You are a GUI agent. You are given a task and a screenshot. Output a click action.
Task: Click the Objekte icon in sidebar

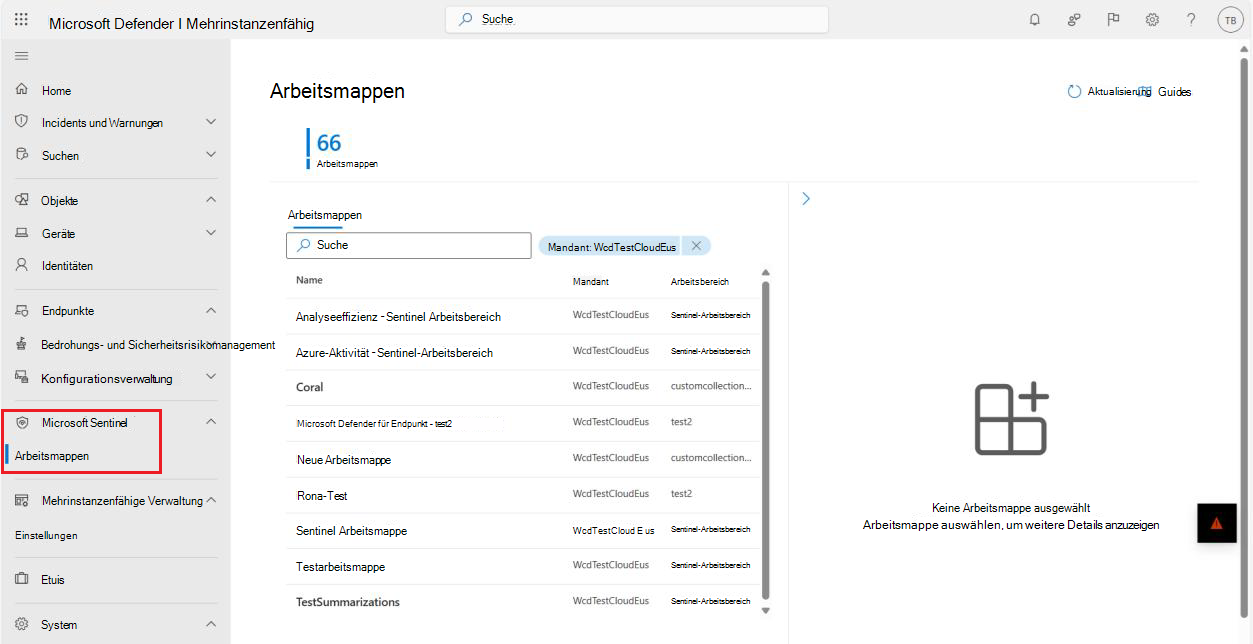22,200
